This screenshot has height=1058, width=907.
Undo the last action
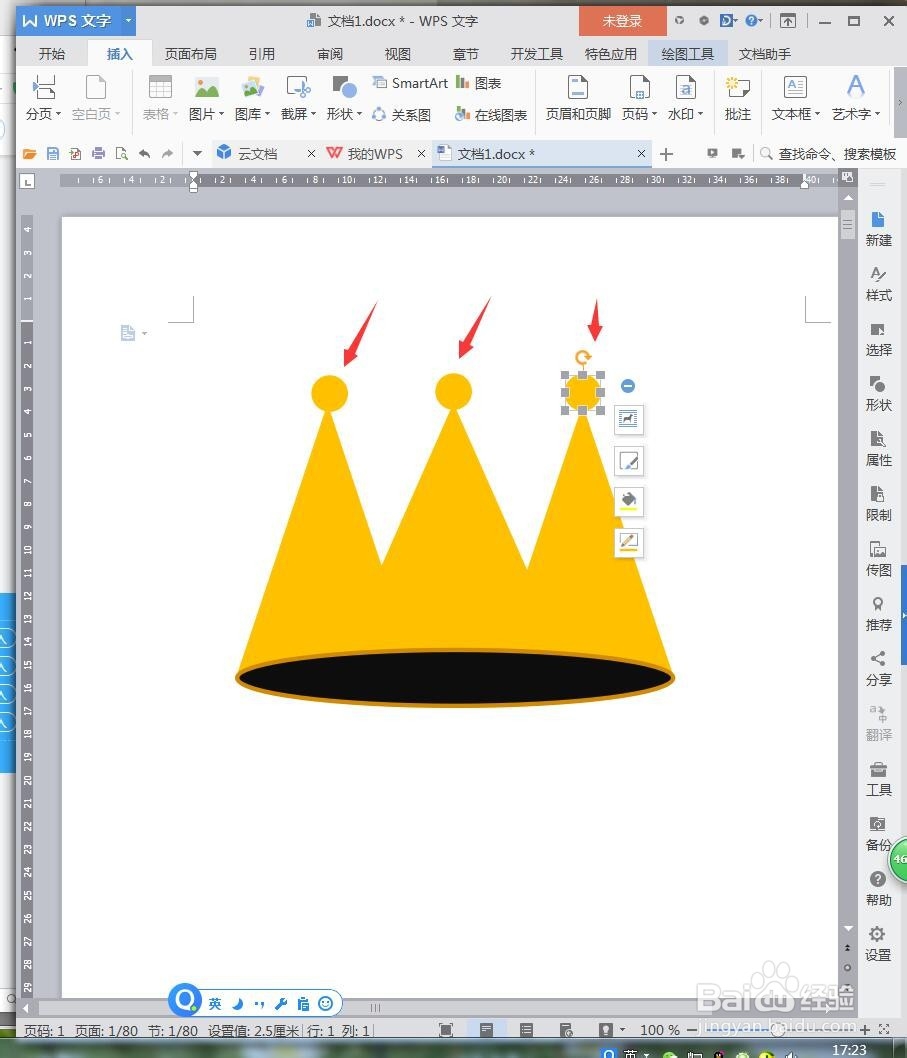(144, 154)
